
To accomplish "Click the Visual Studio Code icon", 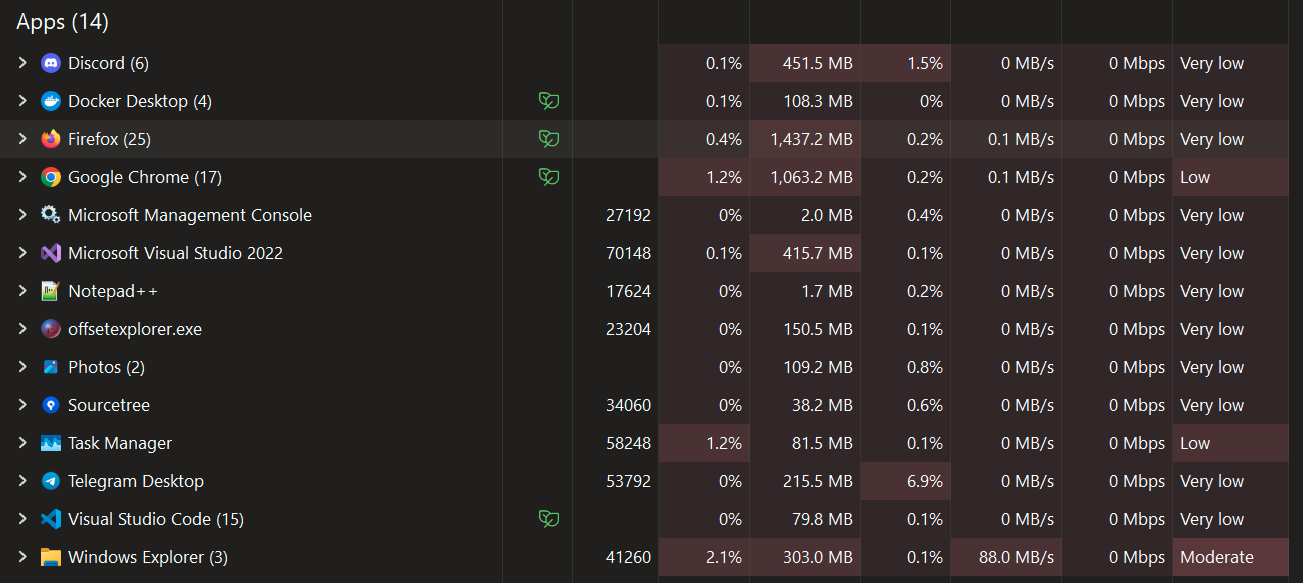I will pyautogui.click(x=51, y=519).
